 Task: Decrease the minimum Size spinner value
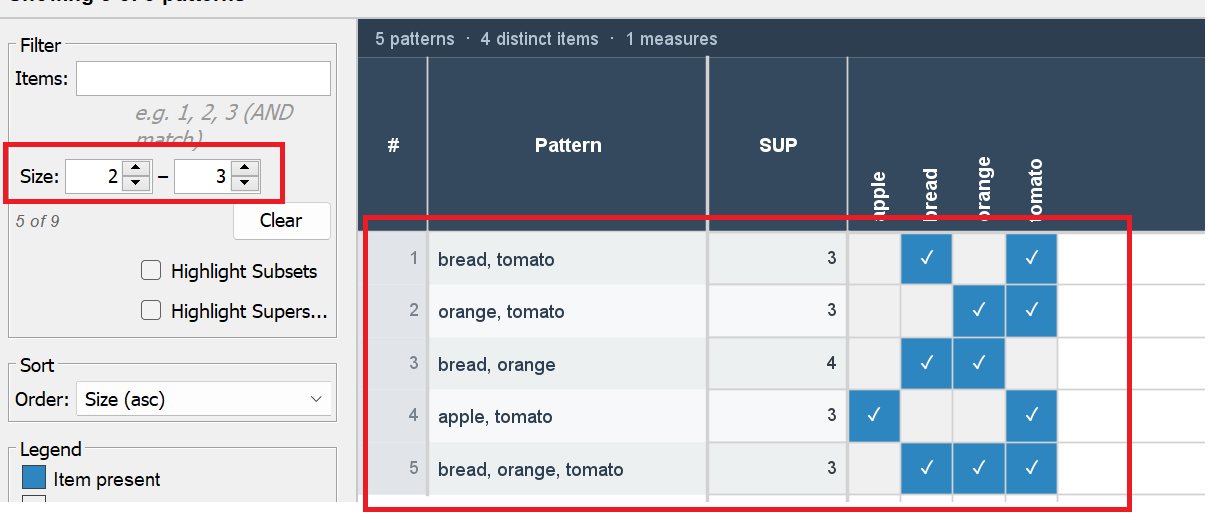pyautogui.click(x=136, y=184)
